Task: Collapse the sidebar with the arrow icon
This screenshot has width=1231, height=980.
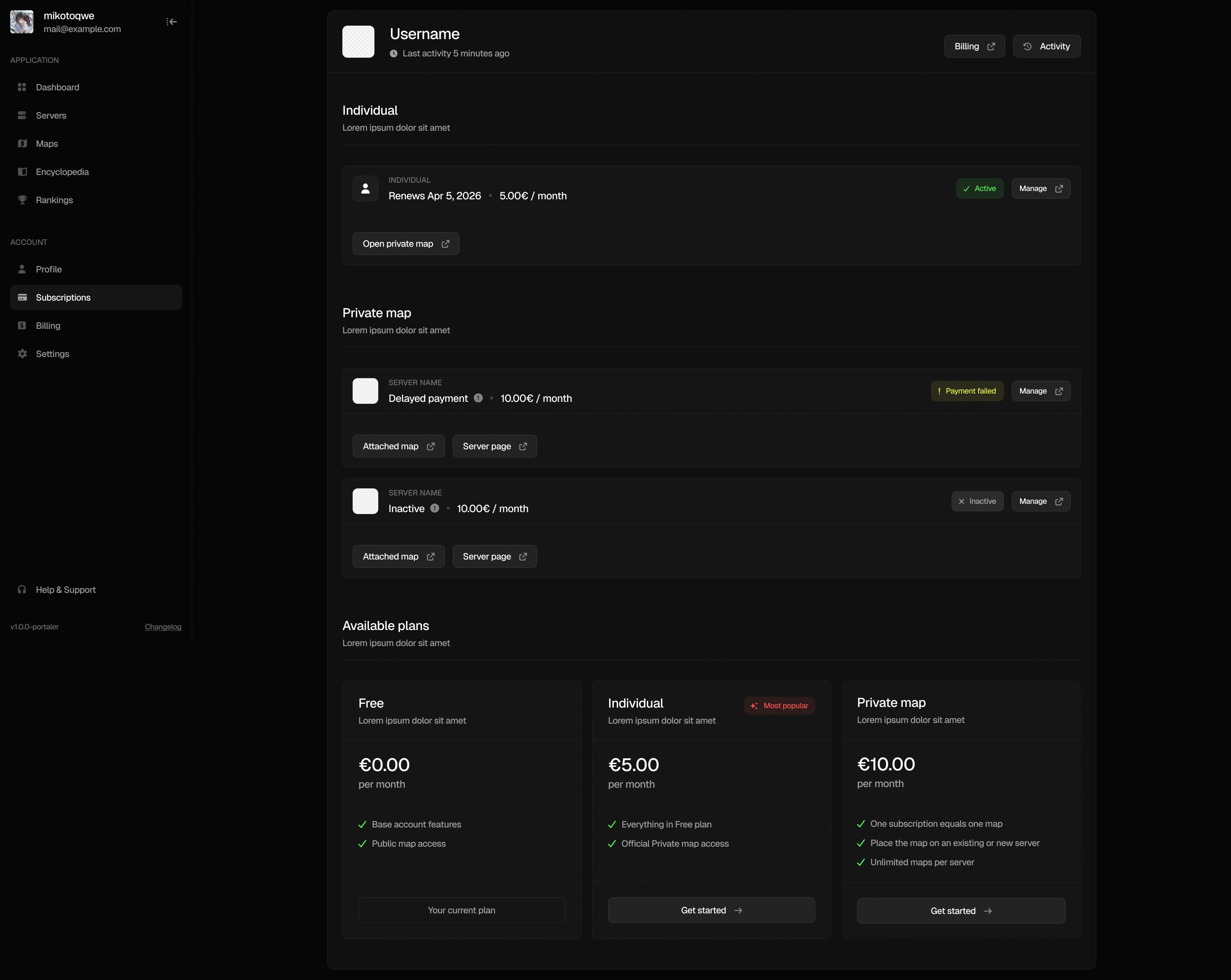Action: pyautogui.click(x=171, y=22)
